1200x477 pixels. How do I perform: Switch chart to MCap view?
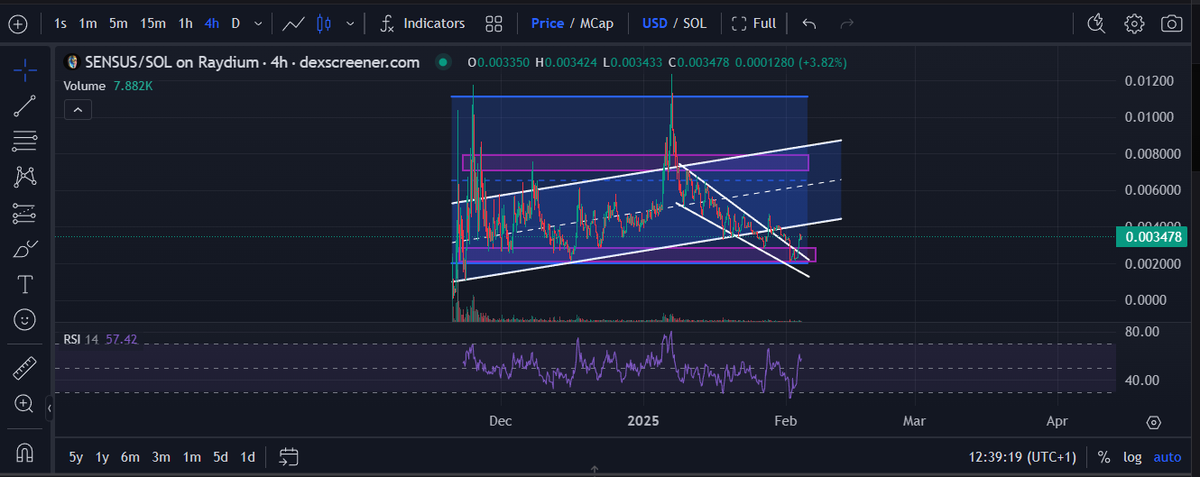pos(598,23)
